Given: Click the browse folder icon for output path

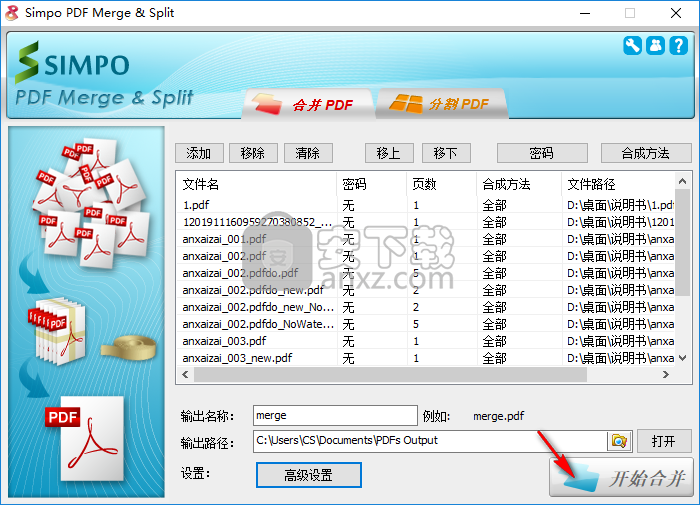Looking at the screenshot, I should point(619,441).
